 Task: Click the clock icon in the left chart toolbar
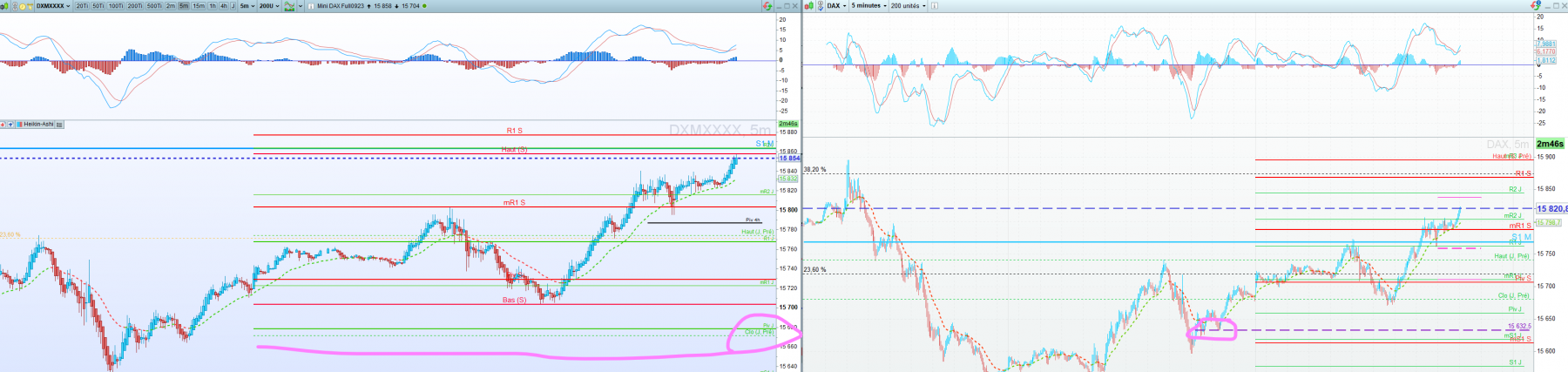23,6
